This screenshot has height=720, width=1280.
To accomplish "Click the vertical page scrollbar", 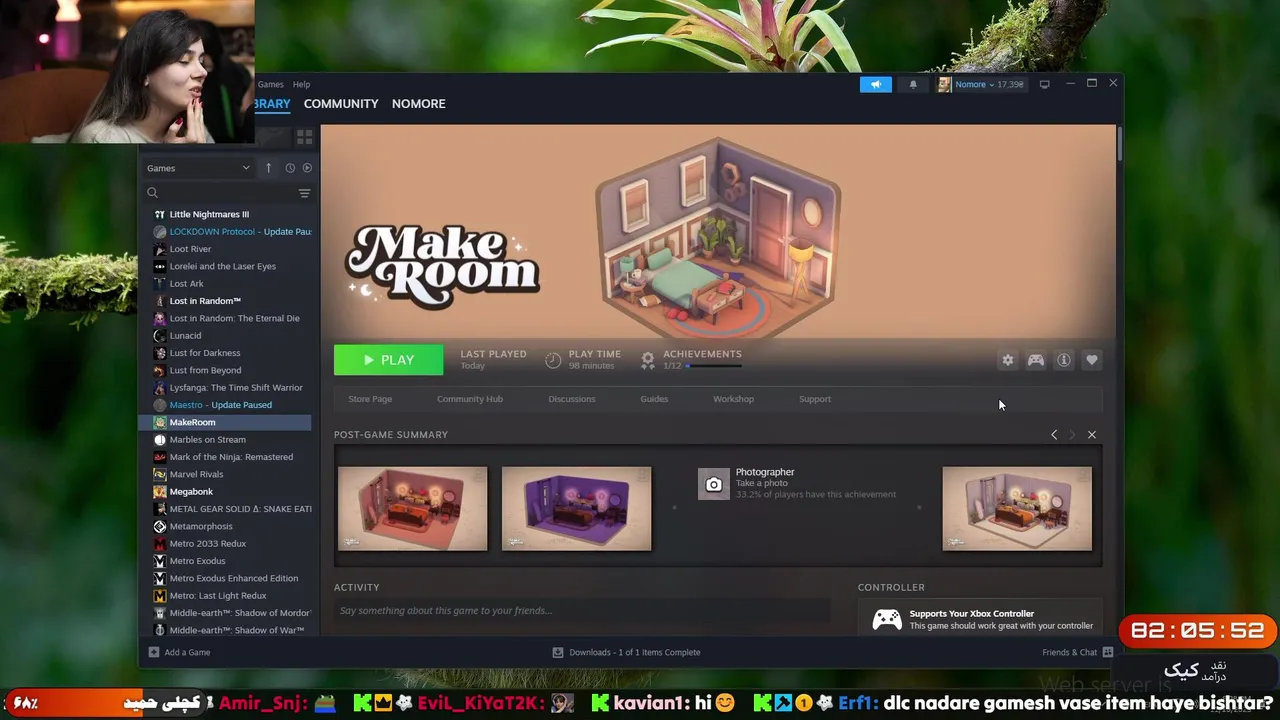I will point(1120,145).
